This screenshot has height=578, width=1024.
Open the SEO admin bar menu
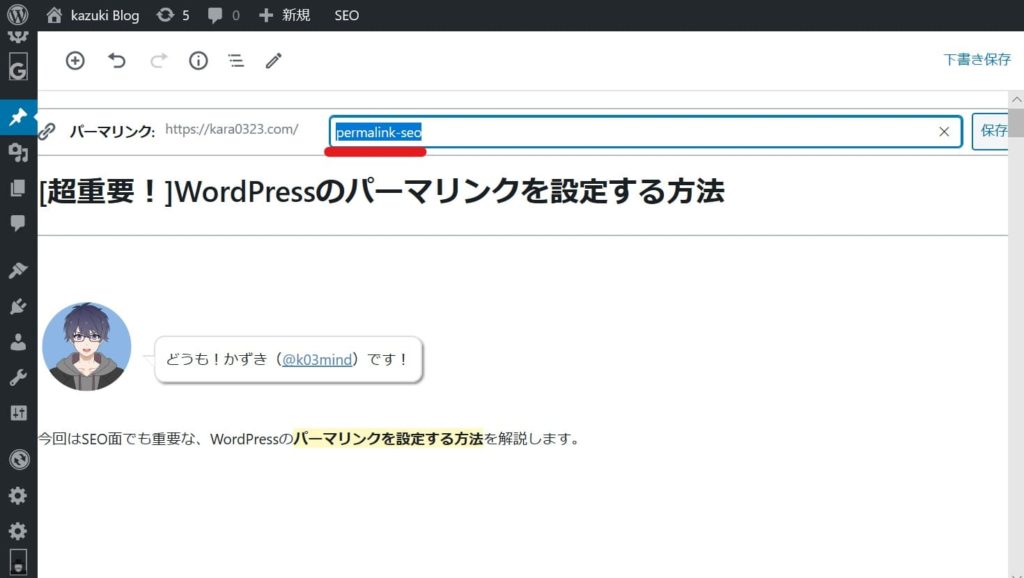tap(346, 15)
